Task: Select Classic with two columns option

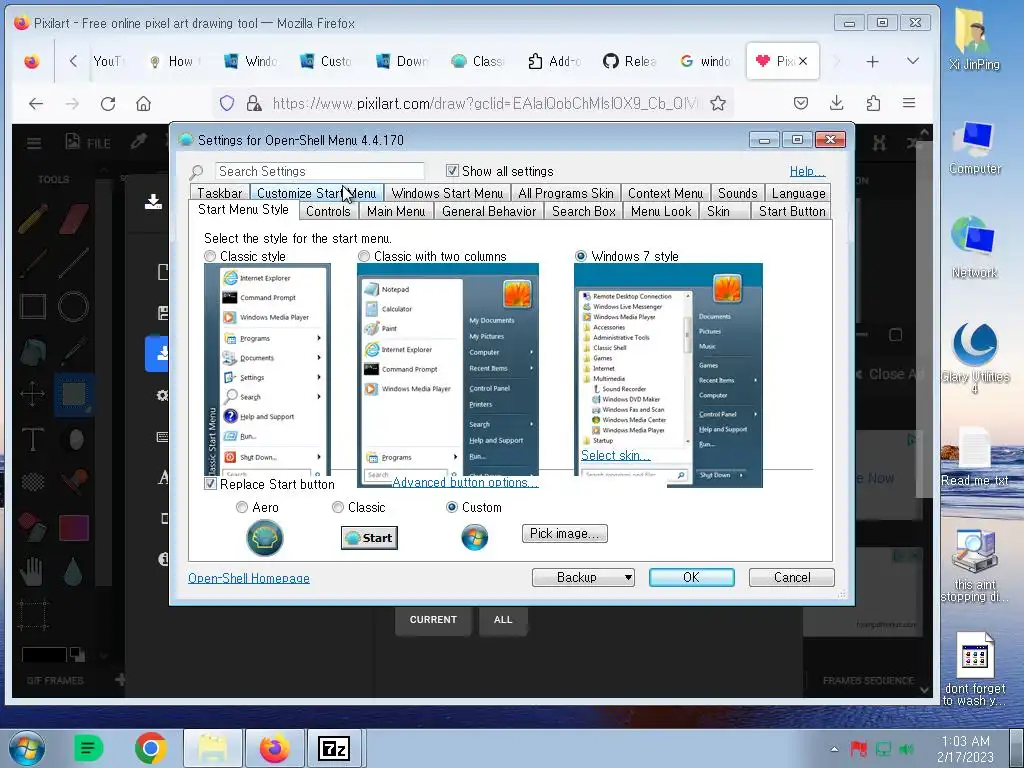Action: point(364,256)
